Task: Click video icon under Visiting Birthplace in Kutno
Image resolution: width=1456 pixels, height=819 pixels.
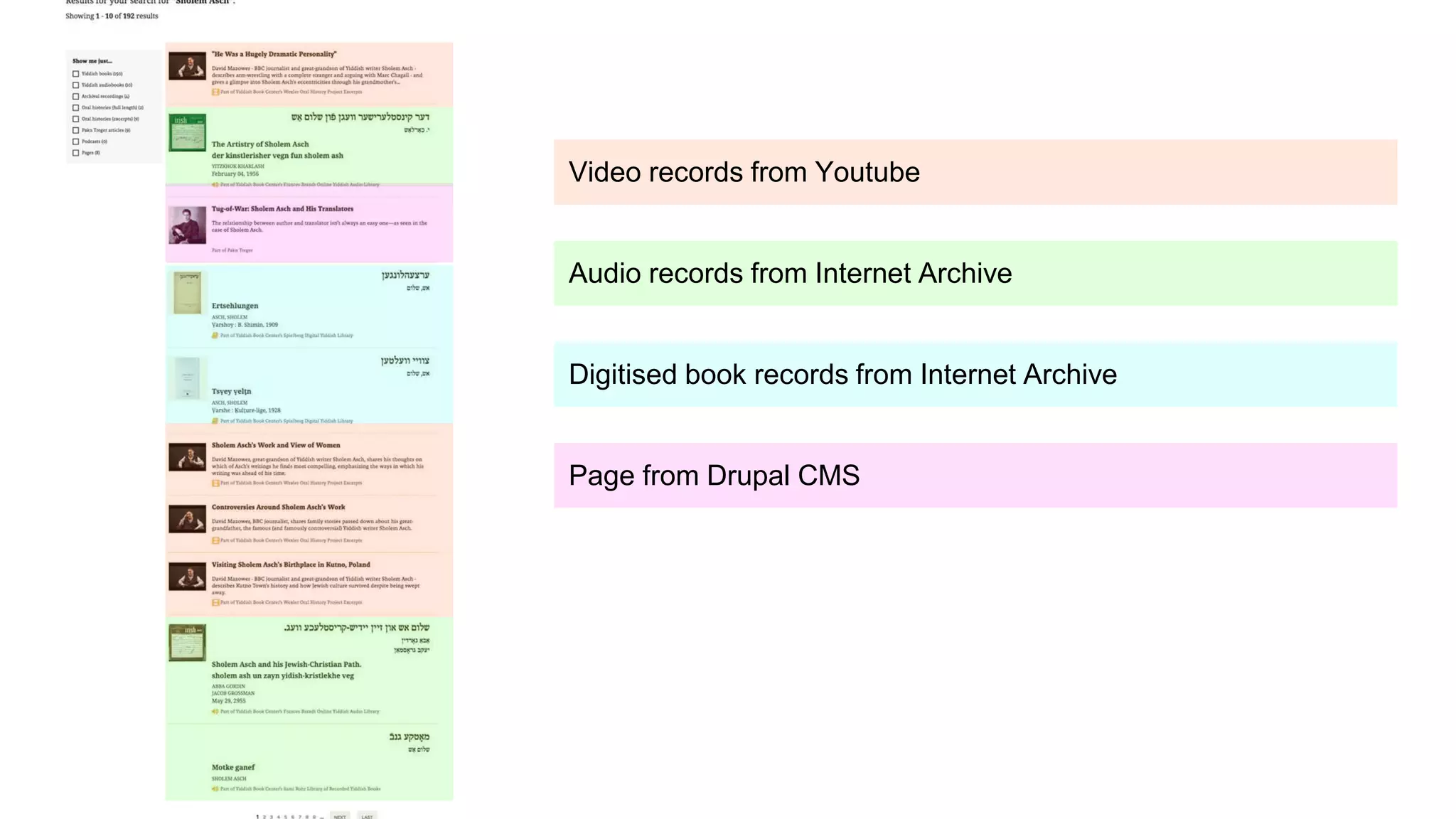Action: click(x=215, y=602)
